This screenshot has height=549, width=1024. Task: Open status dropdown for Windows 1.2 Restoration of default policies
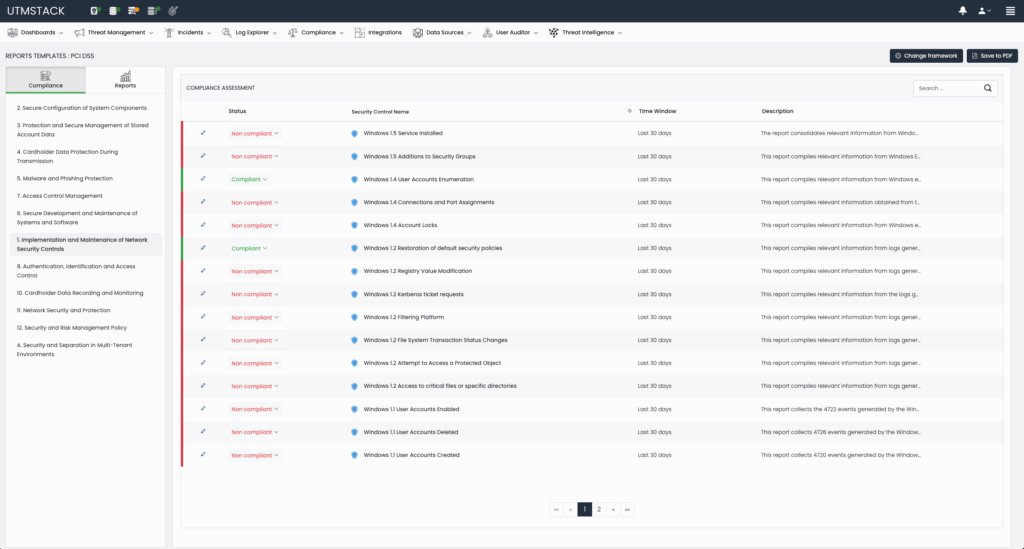[x=249, y=249]
